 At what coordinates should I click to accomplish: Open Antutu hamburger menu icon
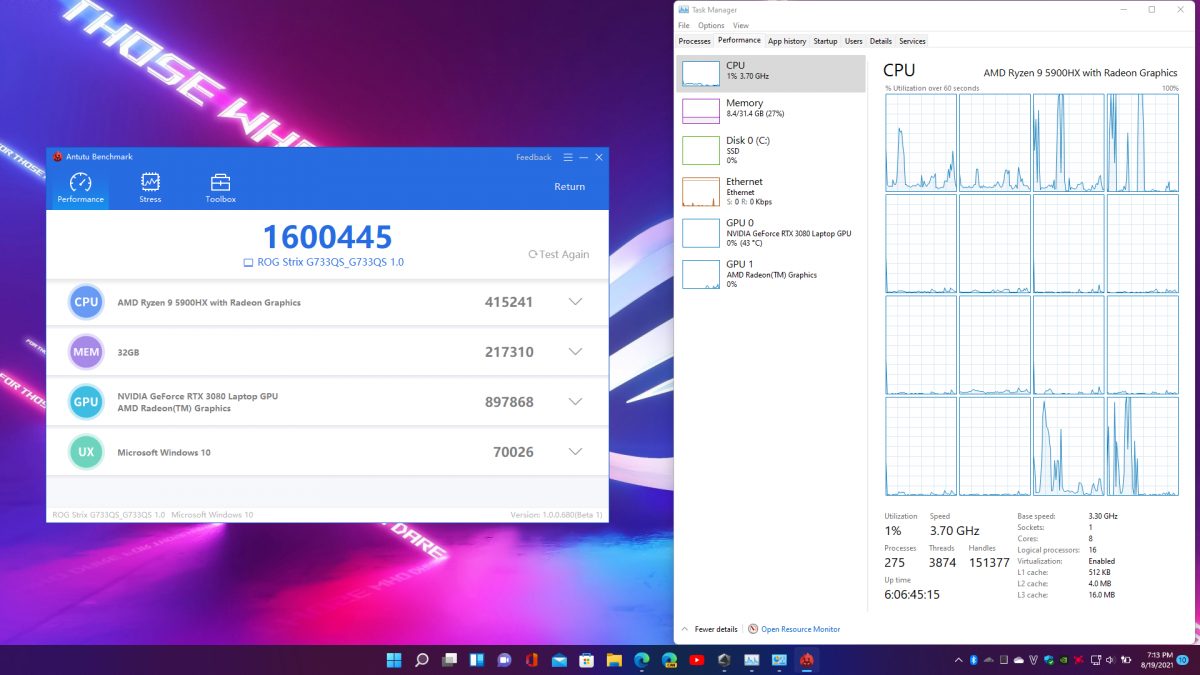[568, 157]
